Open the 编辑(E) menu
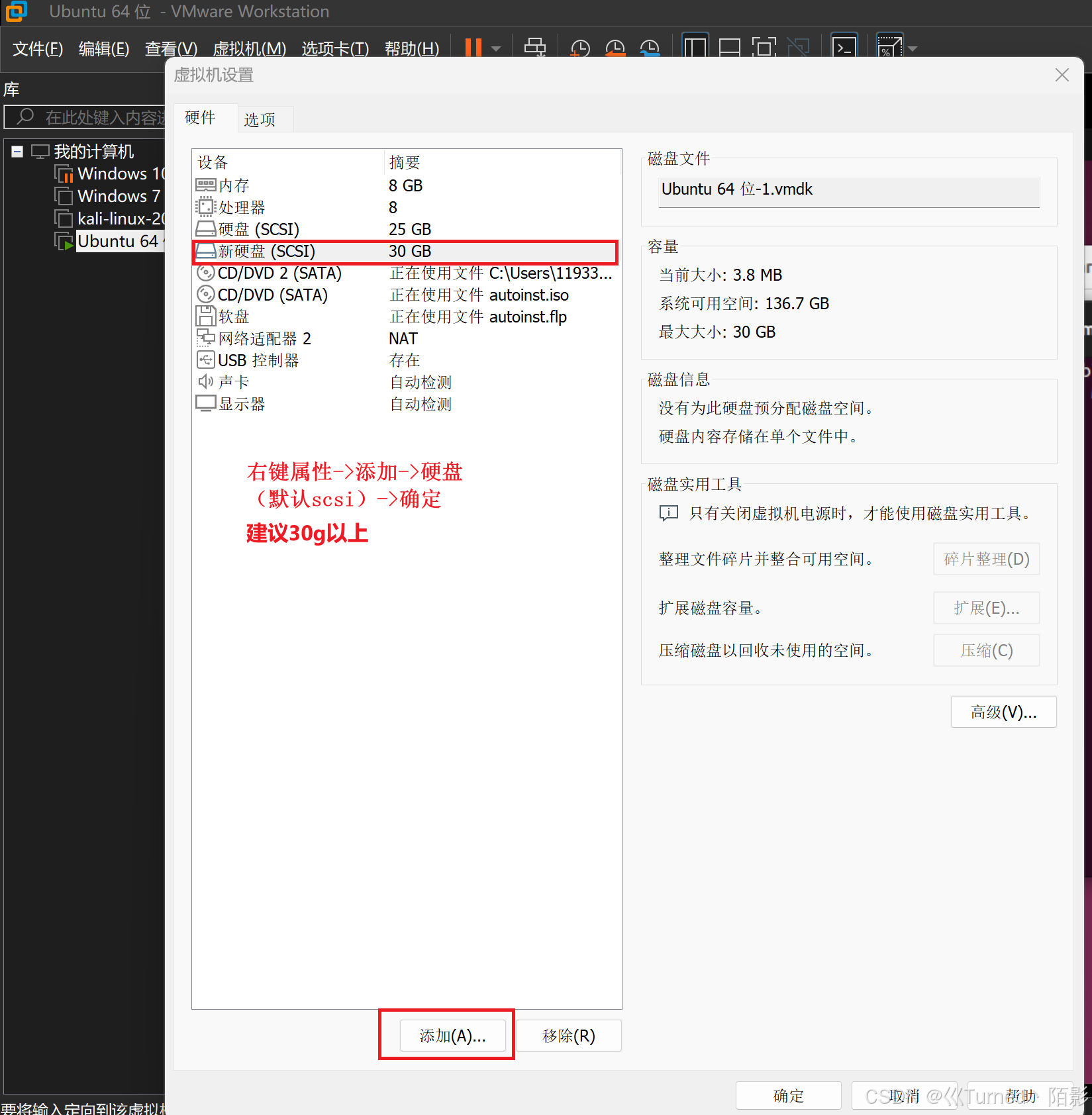The image size is (1092, 1115). click(x=104, y=48)
